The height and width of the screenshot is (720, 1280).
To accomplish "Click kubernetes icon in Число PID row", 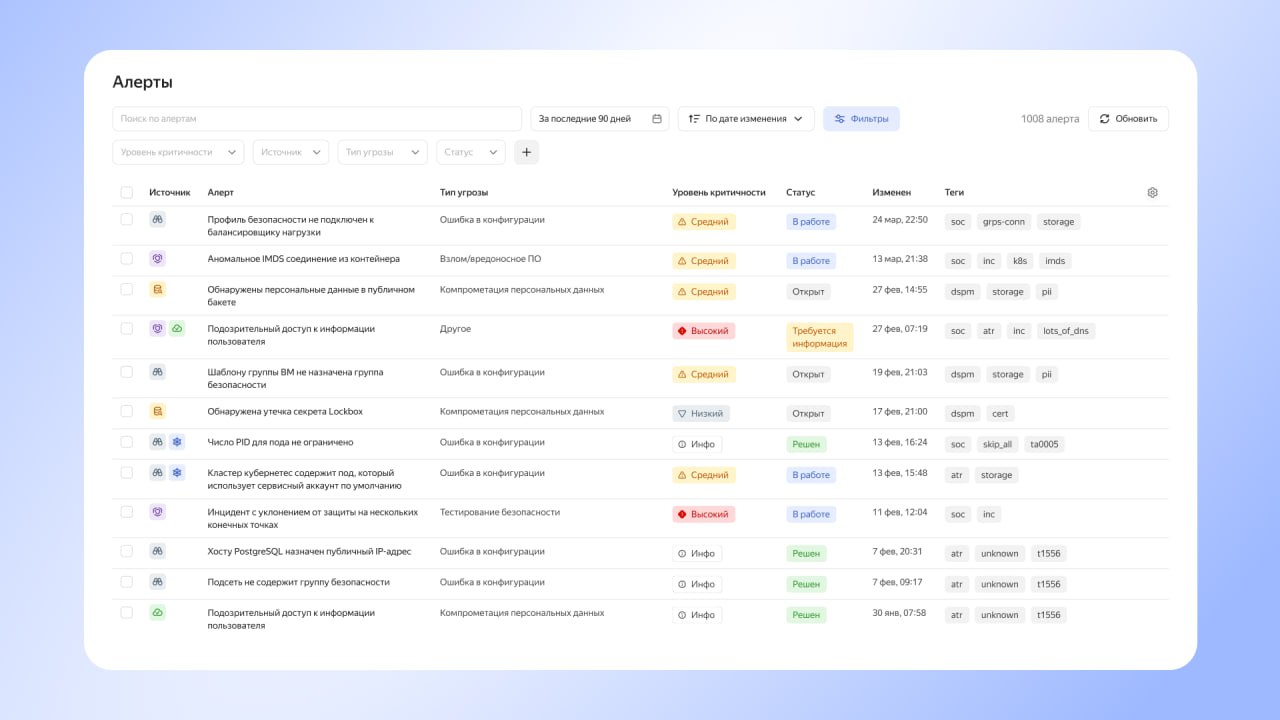I will click(x=177, y=441).
